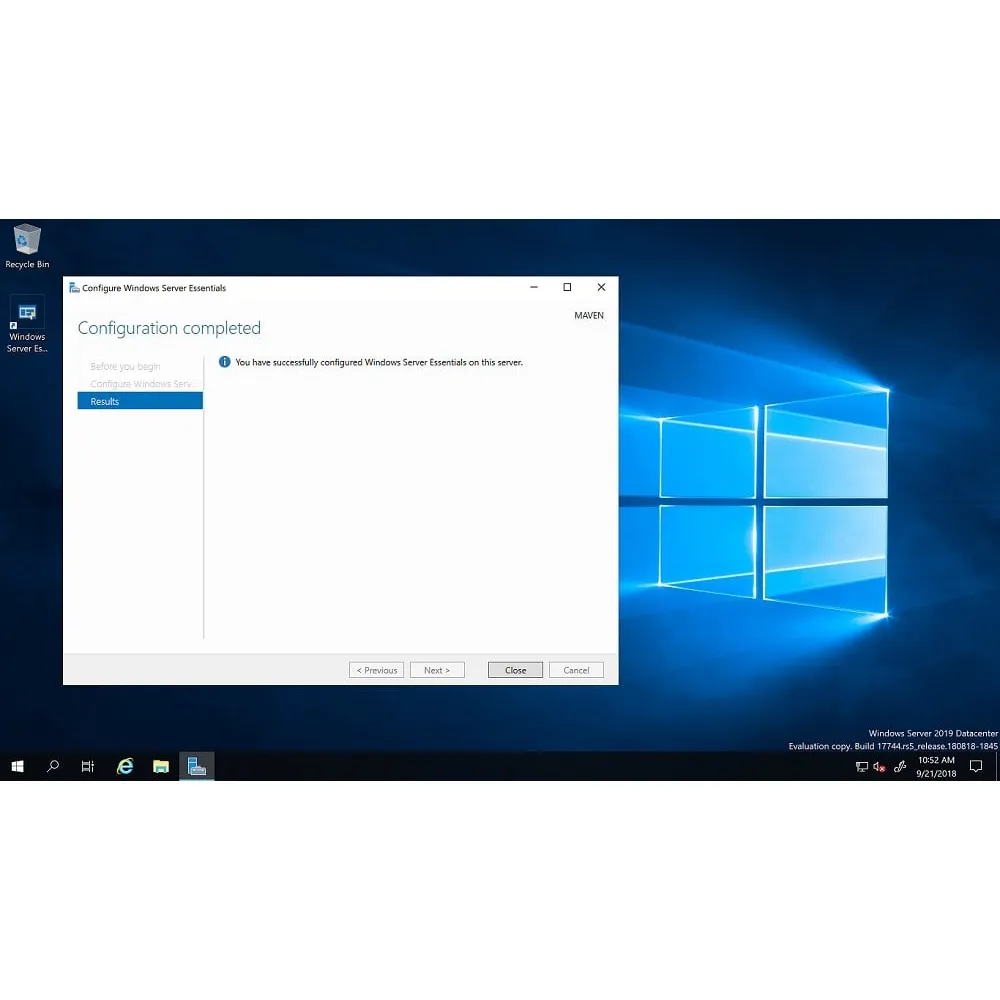Open File Explorer from the taskbar
The height and width of the screenshot is (1000, 1000).
pos(161,766)
